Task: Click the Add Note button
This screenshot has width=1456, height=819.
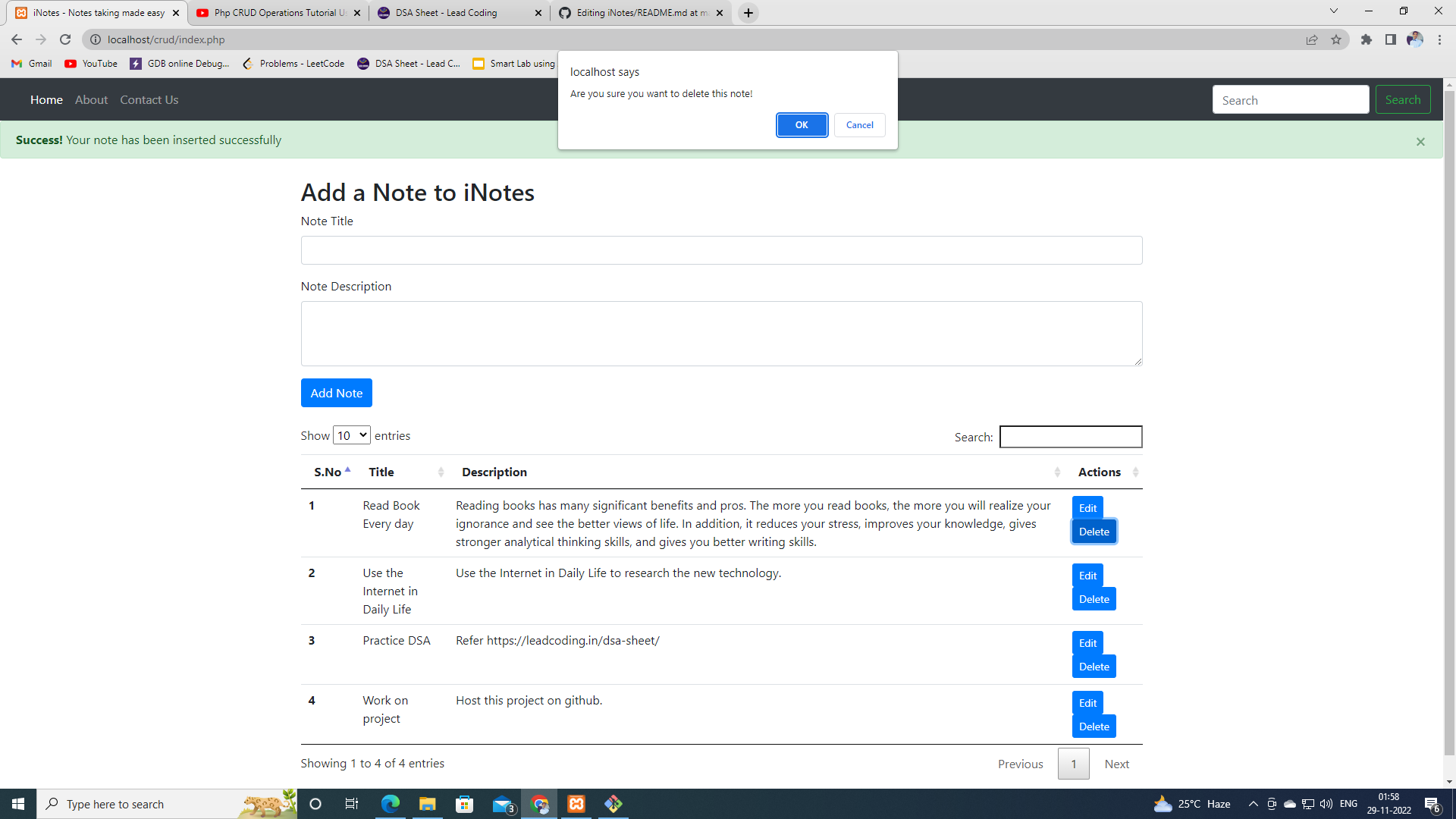Action: click(x=337, y=393)
